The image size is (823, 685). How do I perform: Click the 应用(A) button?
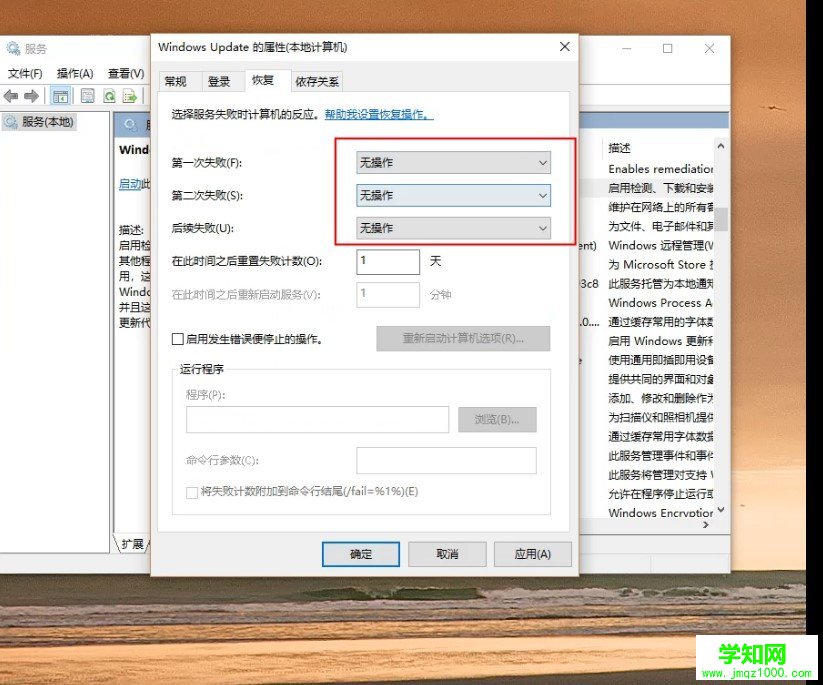click(532, 554)
